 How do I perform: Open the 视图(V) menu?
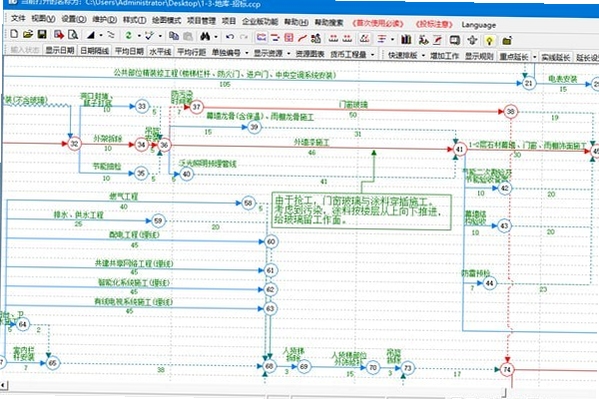[x=43, y=18]
